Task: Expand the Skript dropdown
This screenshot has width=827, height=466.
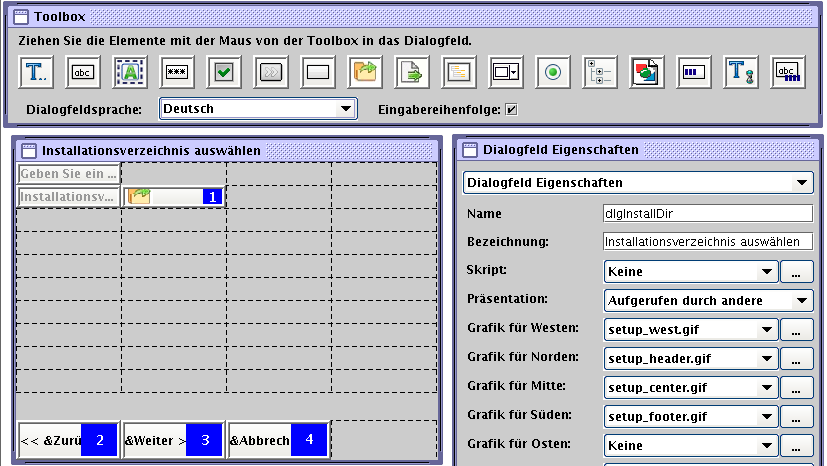Action: pos(691,271)
